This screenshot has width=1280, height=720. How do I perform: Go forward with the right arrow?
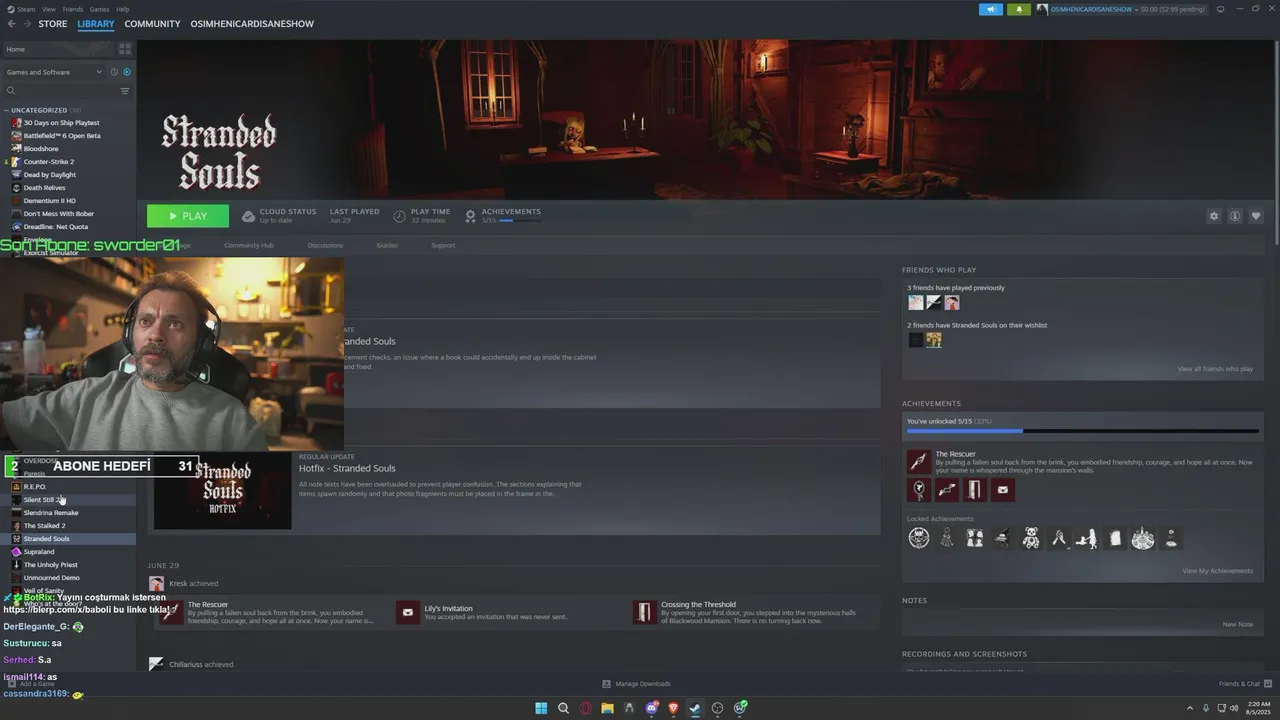[x=26, y=24]
